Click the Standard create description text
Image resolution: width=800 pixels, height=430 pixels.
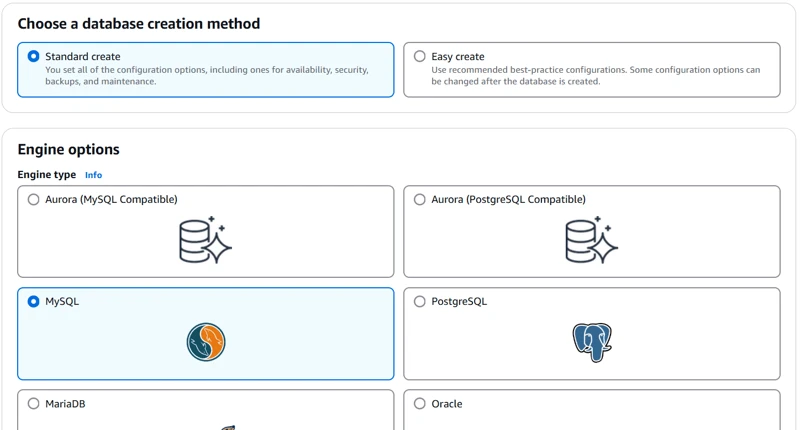[206, 76]
